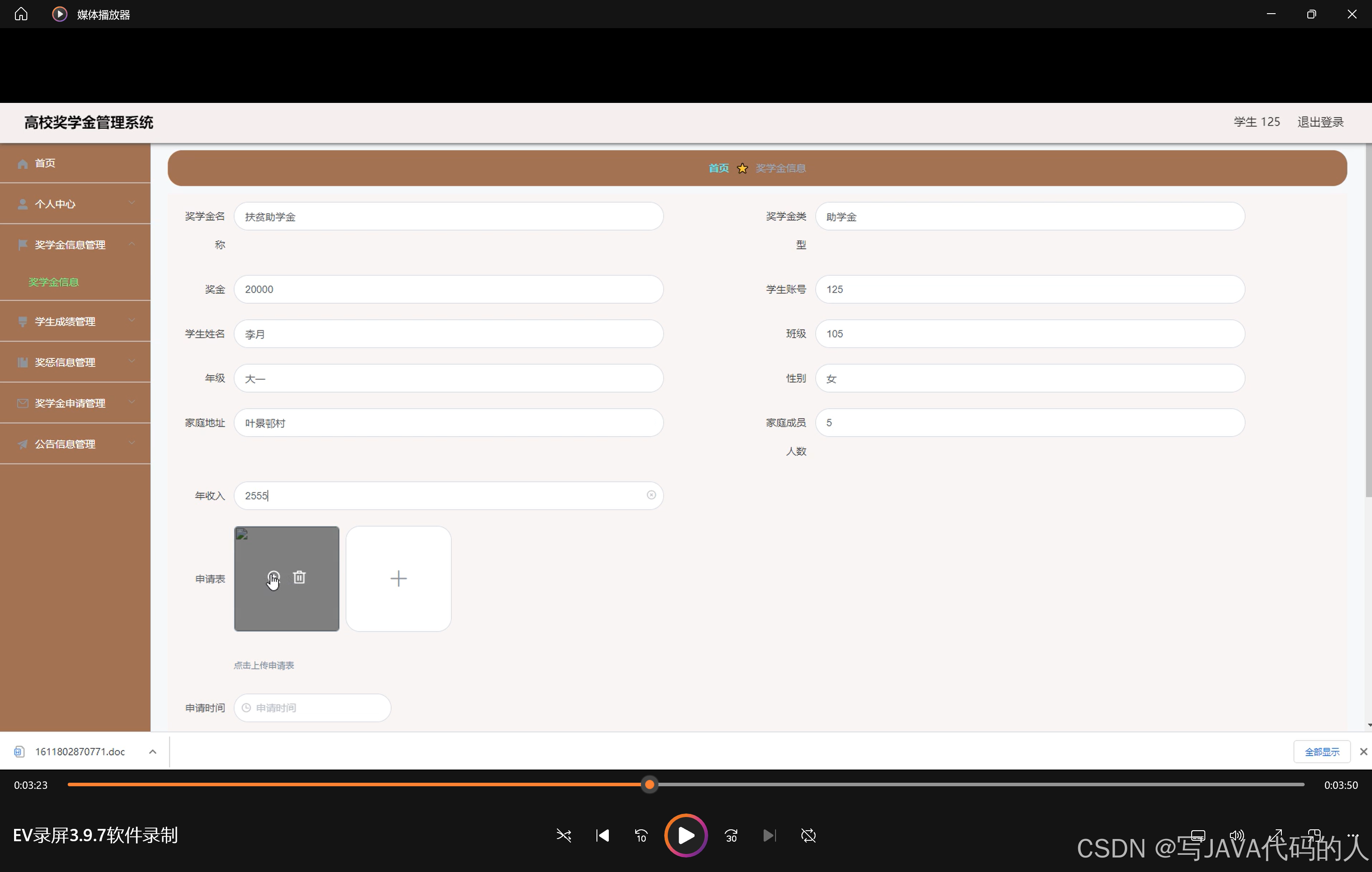Viewport: 1372px width, 872px height.
Task: Click the flag icon beside 奖学金信息管理
Action: pyautogui.click(x=23, y=245)
